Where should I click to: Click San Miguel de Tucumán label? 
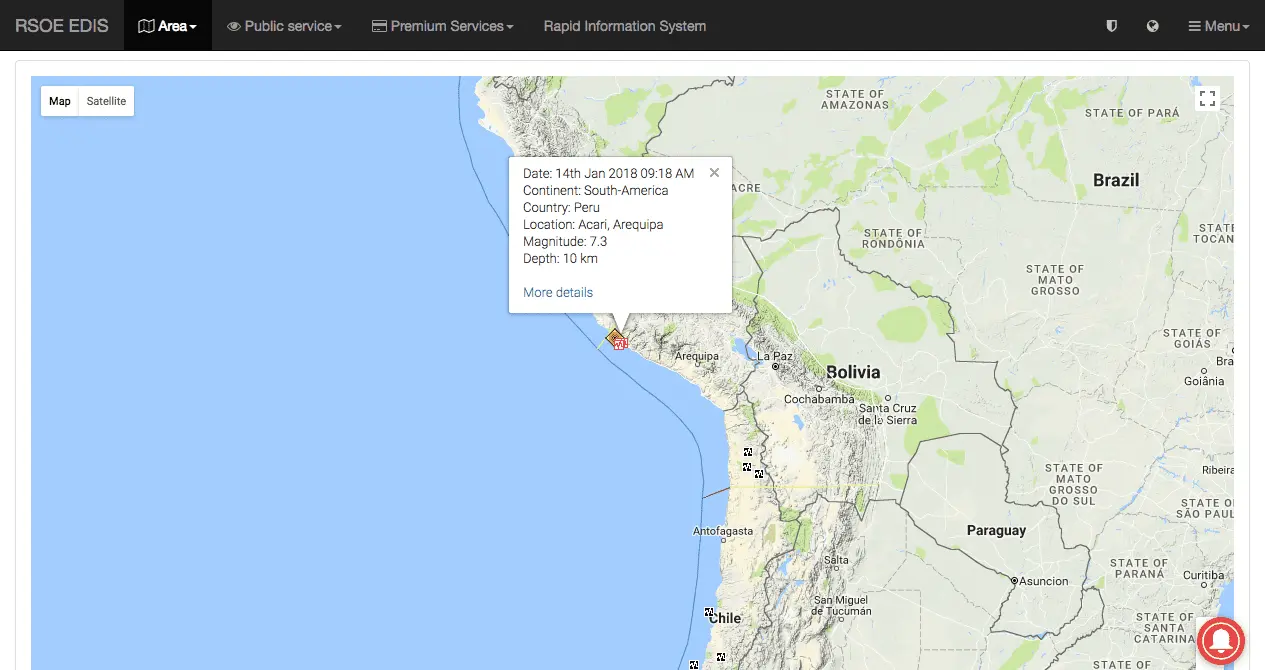tap(843, 606)
